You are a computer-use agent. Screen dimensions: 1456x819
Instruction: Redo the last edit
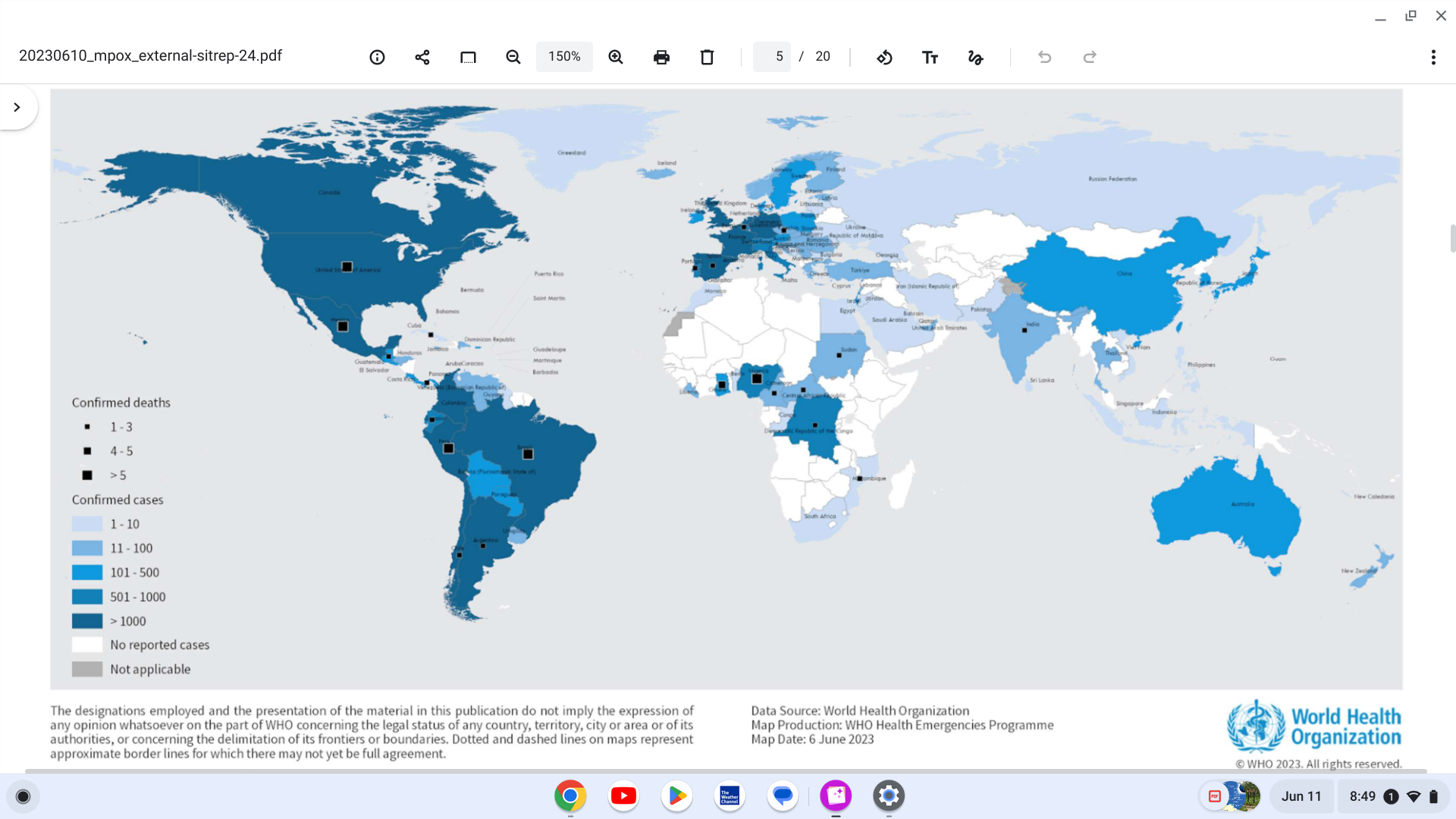[1090, 57]
